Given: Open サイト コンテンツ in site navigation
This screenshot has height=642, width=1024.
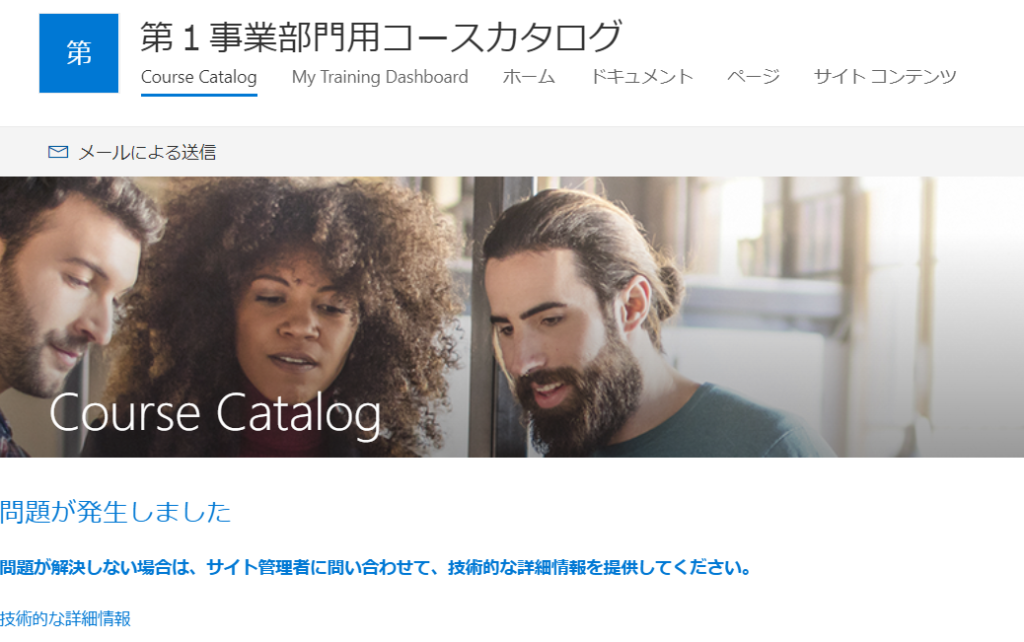Looking at the screenshot, I should [x=885, y=77].
